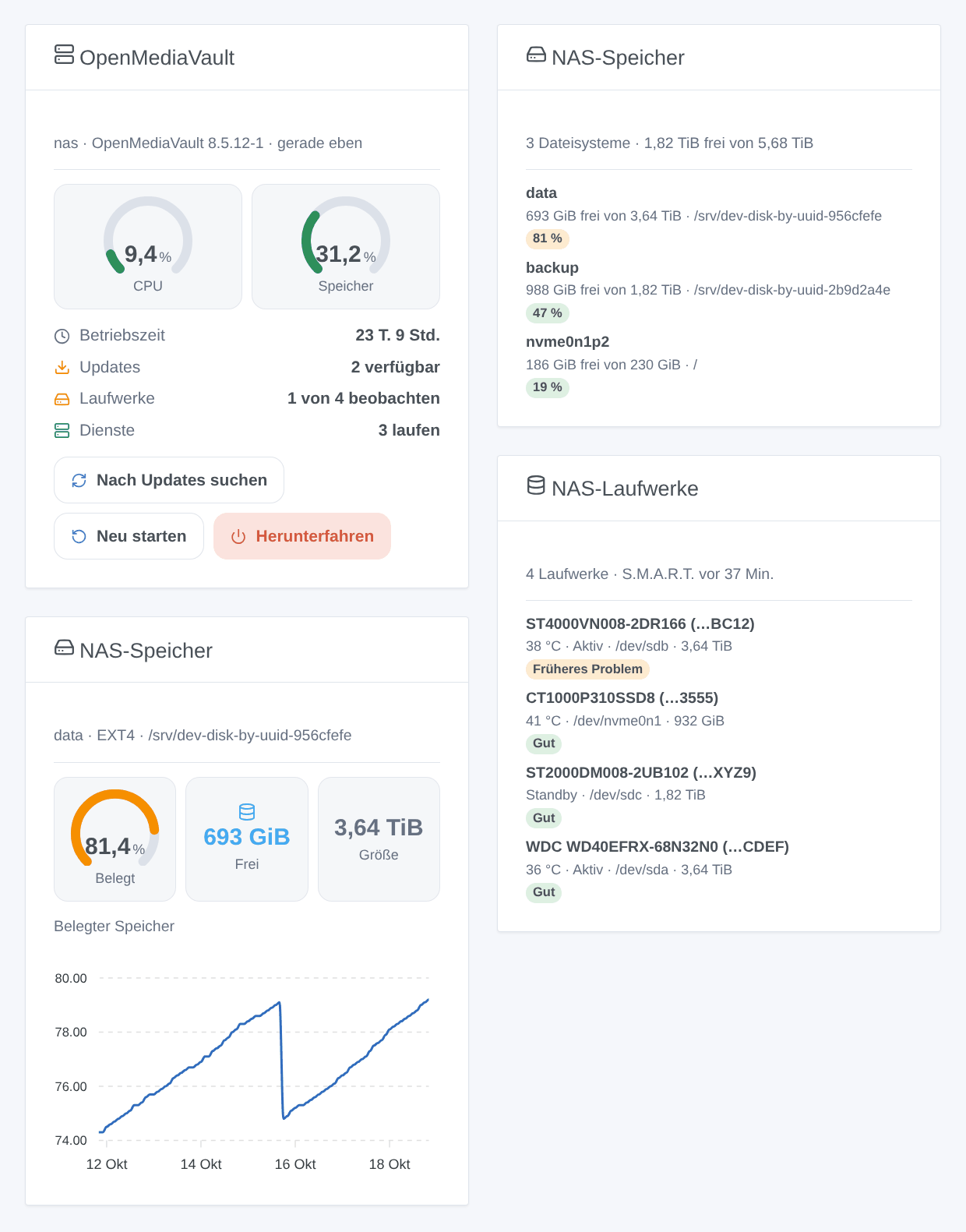The height and width of the screenshot is (1232, 966).
Task: Click the 4 Laufwerke S.M.A.R.T. summary line
Action: (650, 574)
